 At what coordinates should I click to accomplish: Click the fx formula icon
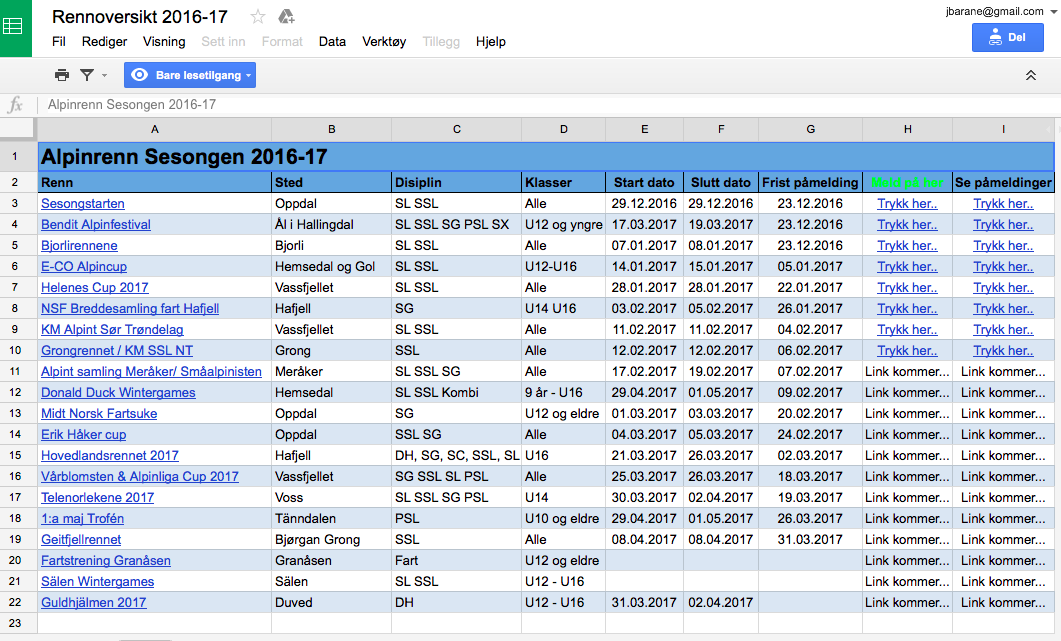coord(15,105)
